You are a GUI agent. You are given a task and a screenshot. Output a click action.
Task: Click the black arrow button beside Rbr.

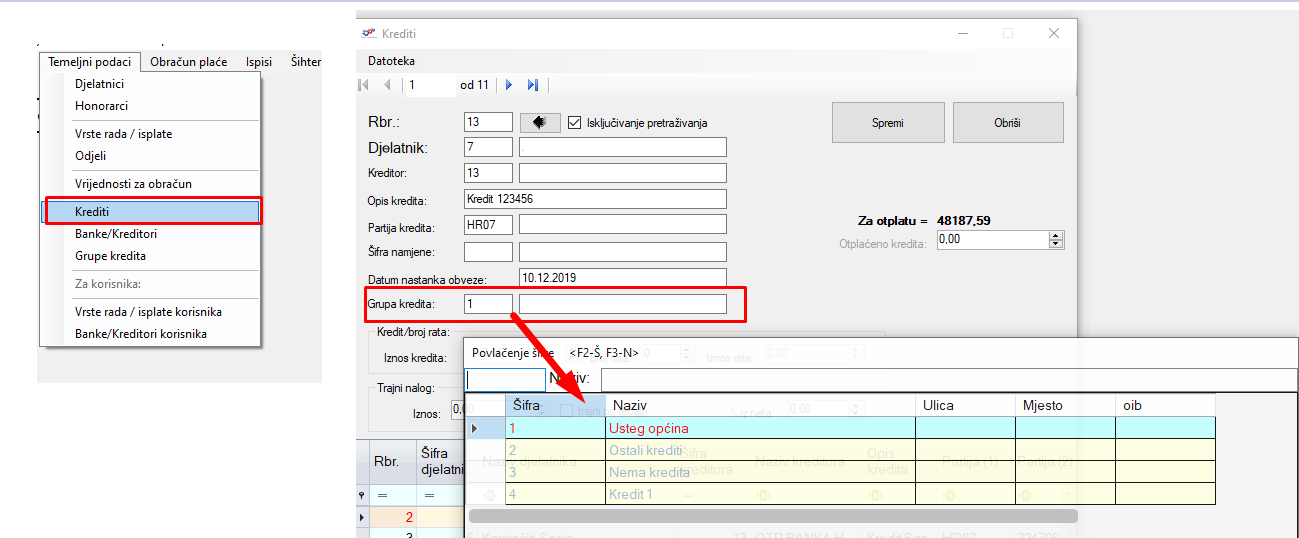pos(540,122)
